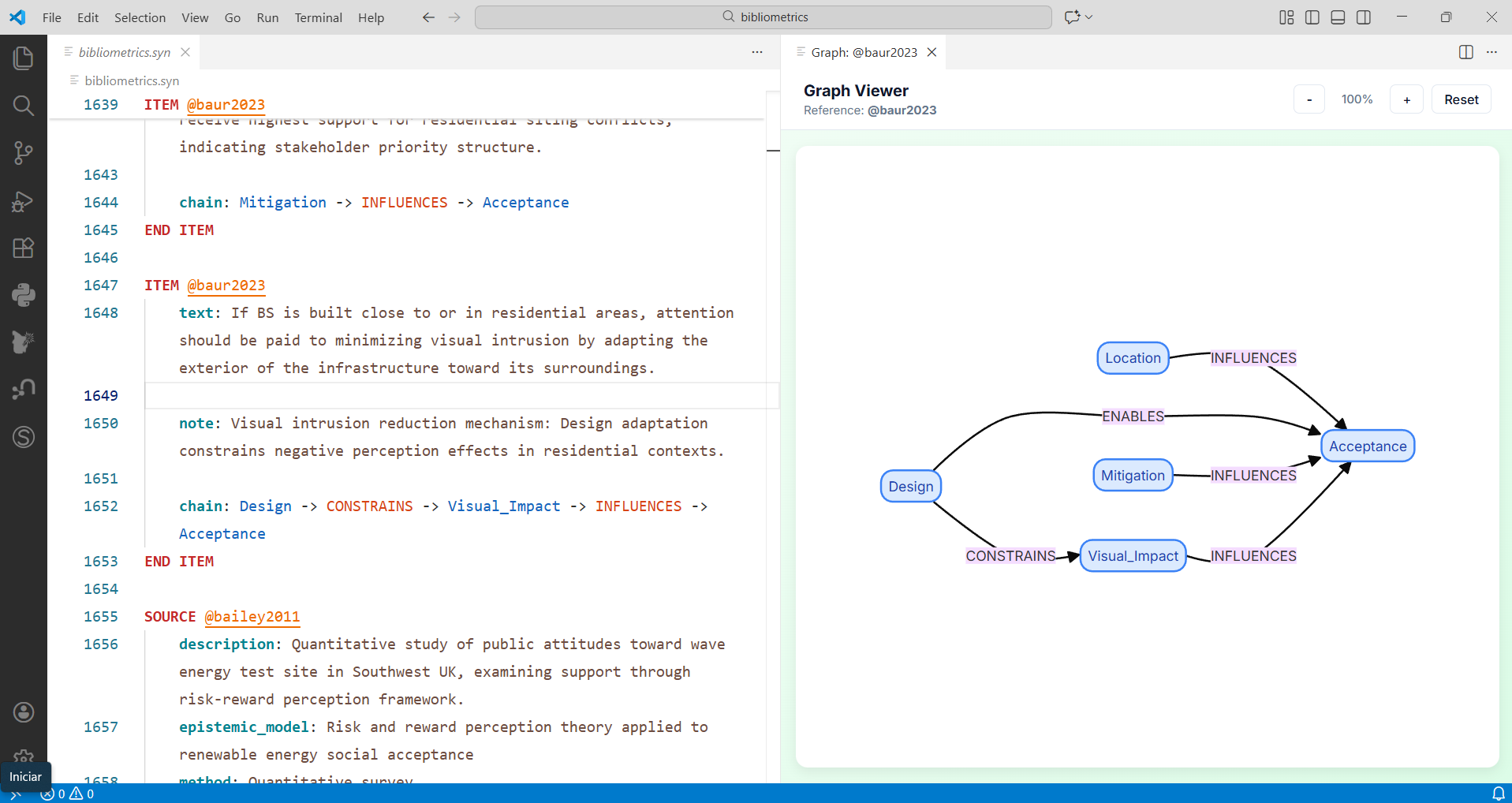Open the Accounts menu icon
The width and height of the screenshot is (1512, 803).
click(24, 712)
